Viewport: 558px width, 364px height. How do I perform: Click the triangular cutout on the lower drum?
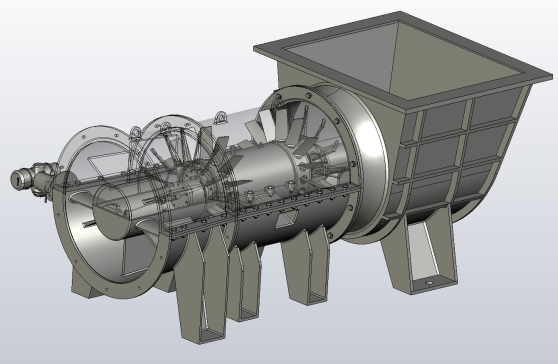tap(287, 220)
